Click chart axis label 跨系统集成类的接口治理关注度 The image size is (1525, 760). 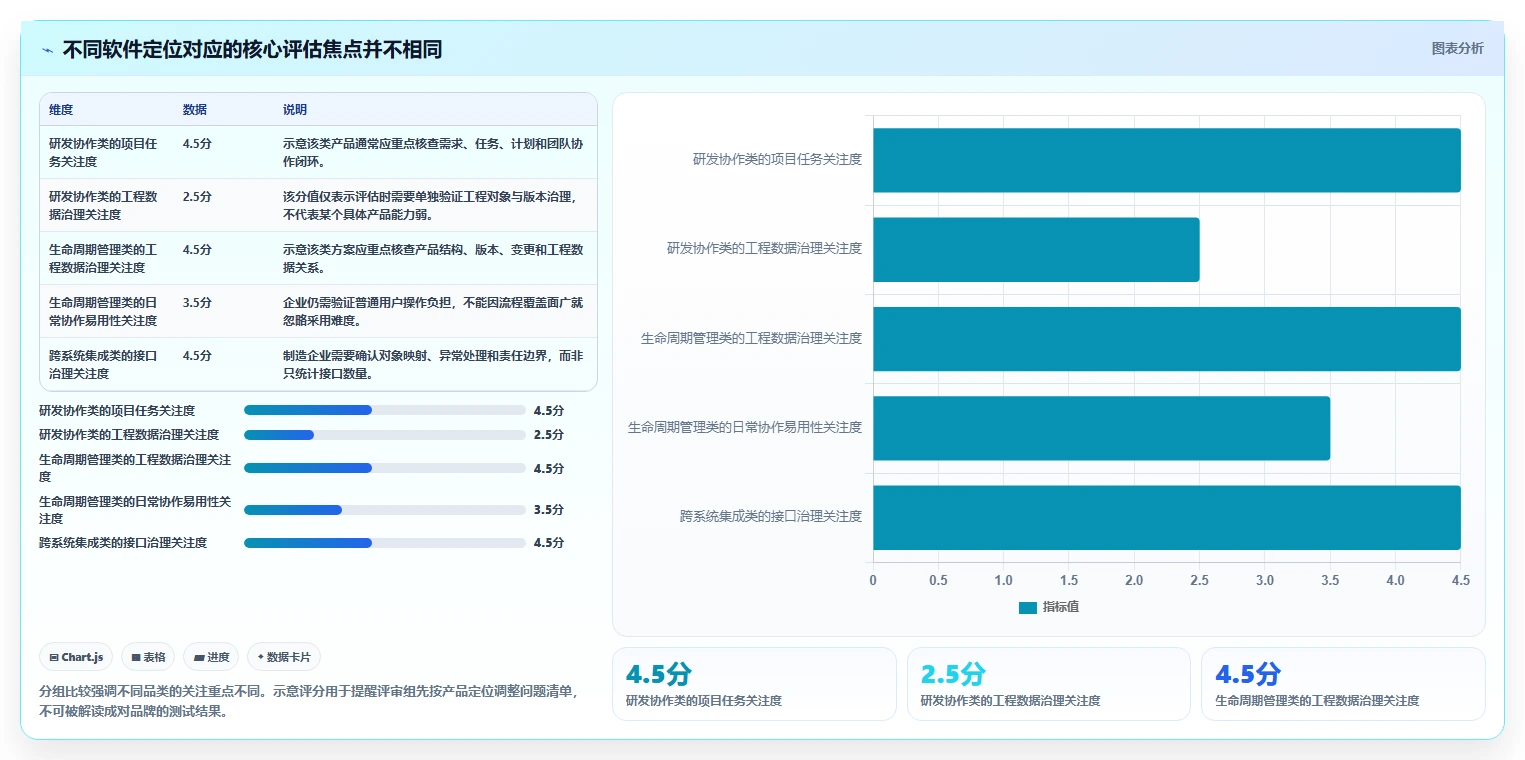pyautogui.click(x=771, y=516)
